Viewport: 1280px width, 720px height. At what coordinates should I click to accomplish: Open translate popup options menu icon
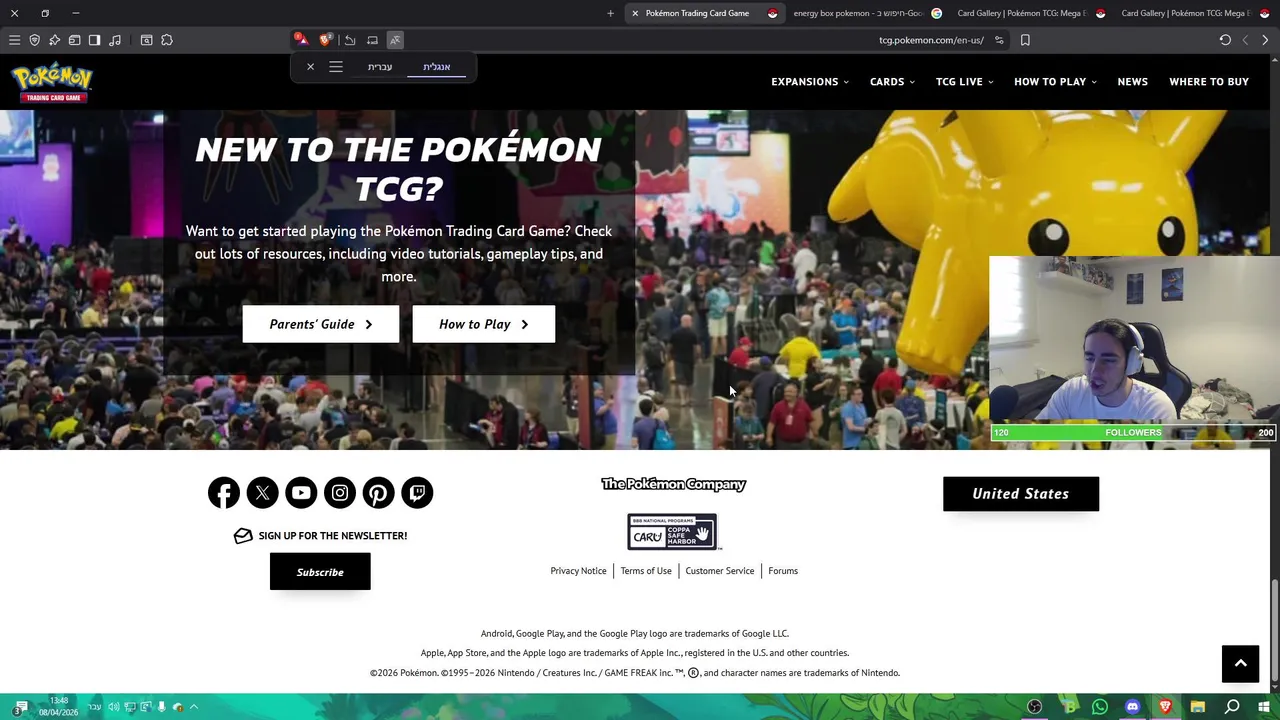coord(336,67)
